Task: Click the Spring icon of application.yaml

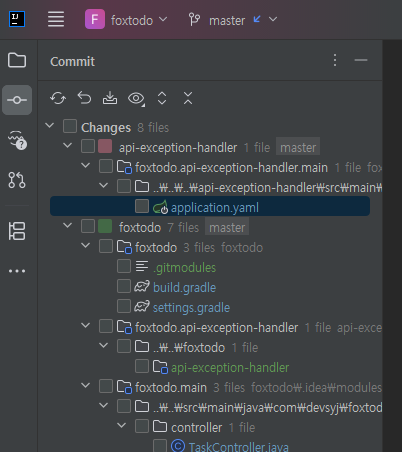Action: (x=160, y=207)
